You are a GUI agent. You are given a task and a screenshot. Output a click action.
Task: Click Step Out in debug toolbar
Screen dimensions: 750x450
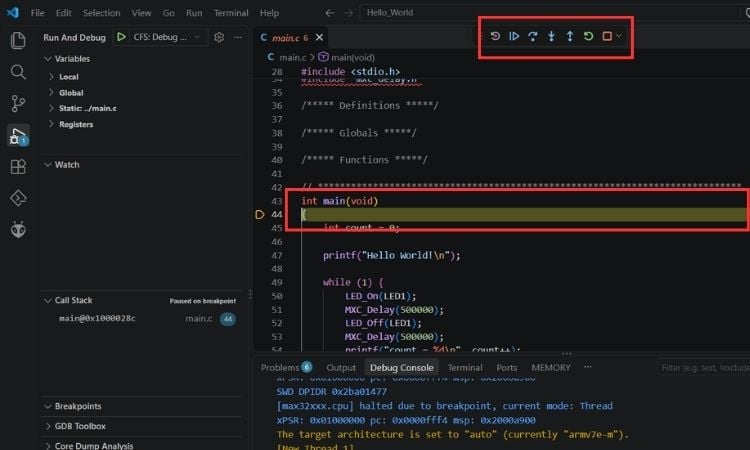[x=570, y=36]
